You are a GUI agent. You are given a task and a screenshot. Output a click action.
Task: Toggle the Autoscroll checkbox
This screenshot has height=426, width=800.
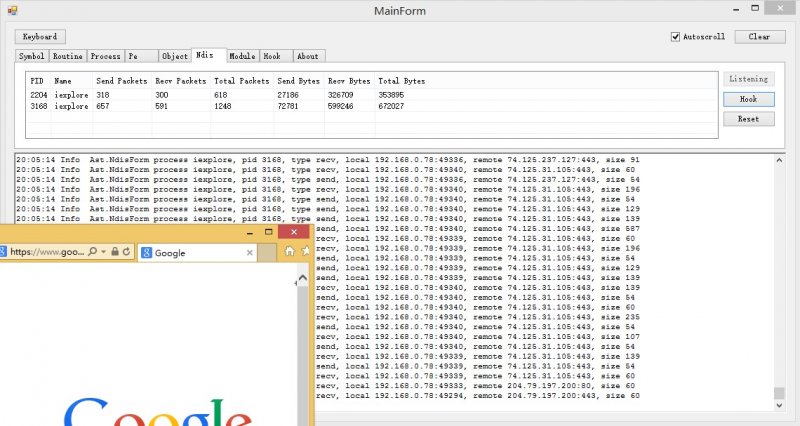point(675,37)
